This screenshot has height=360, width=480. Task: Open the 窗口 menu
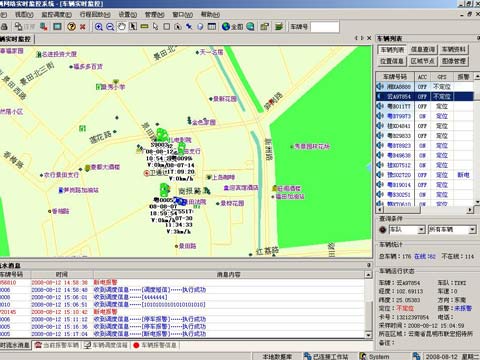pyautogui.click(x=183, y=15)
